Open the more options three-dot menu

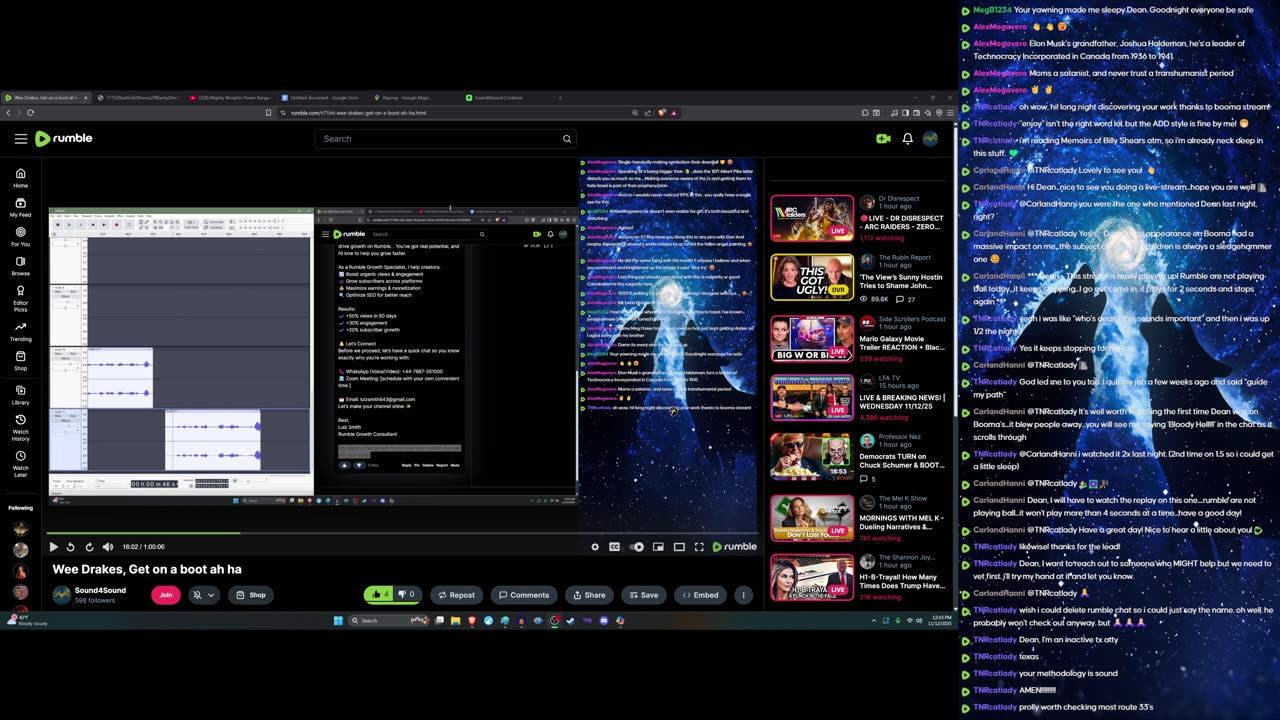(x=743, y=595)
